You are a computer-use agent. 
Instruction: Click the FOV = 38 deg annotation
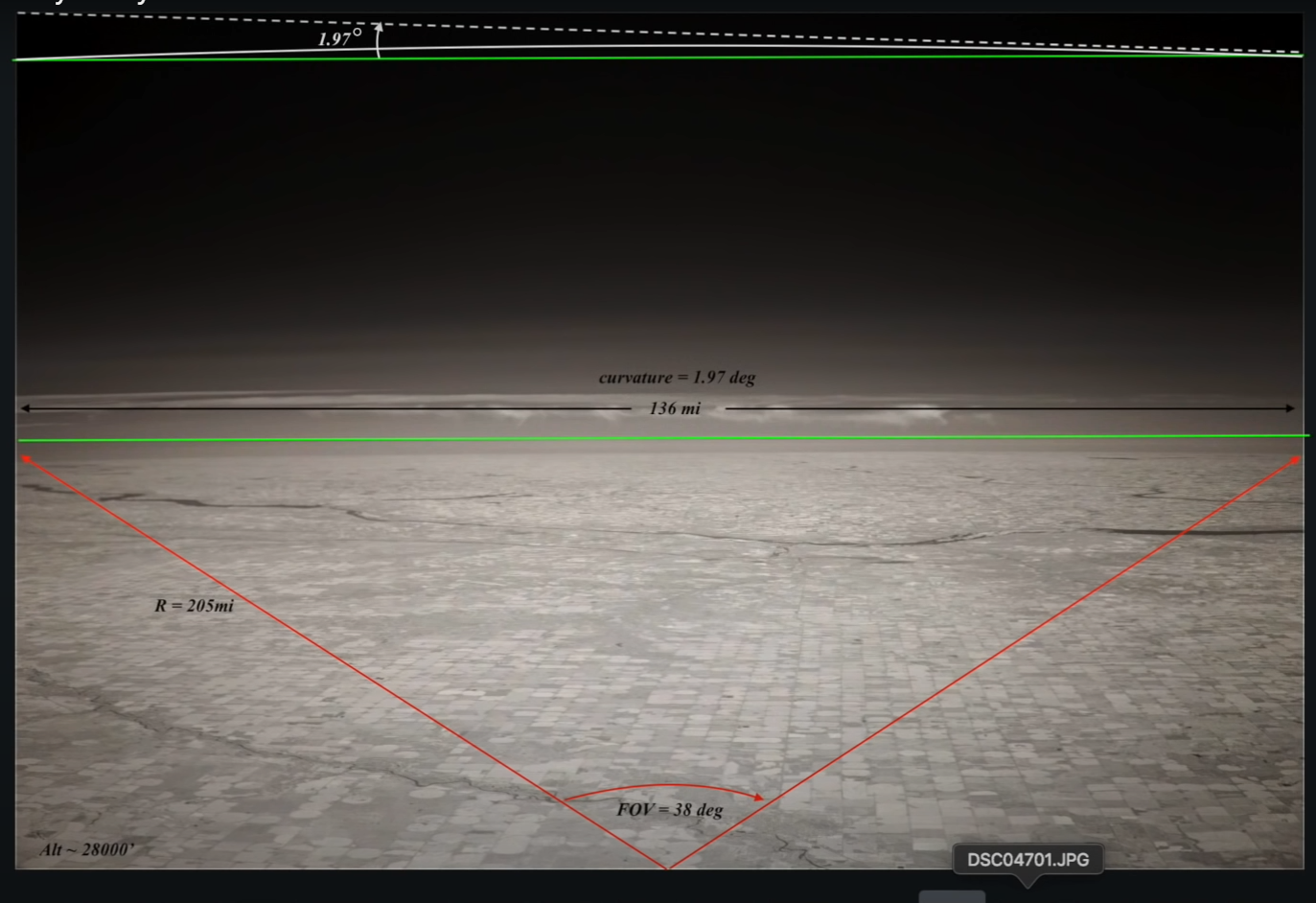point(671,810)
